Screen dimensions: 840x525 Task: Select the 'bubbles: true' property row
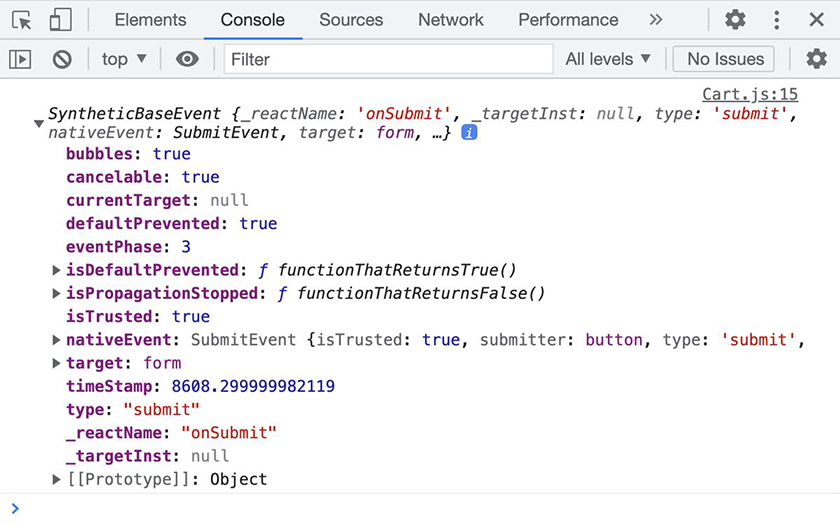tap(128, 154)
